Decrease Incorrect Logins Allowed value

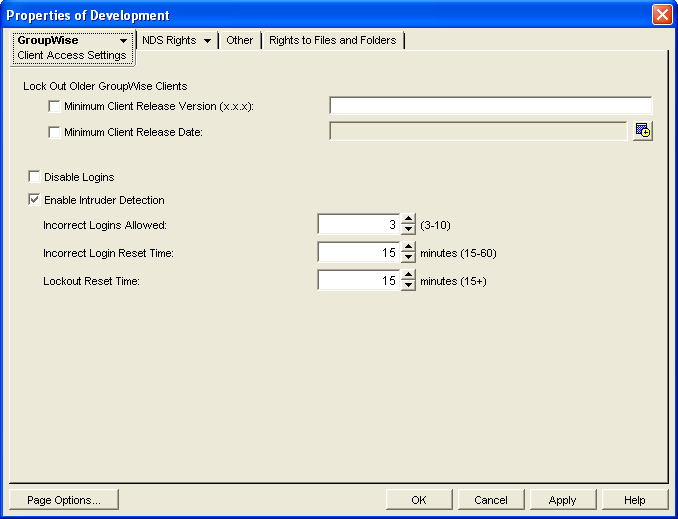[408, 229]
